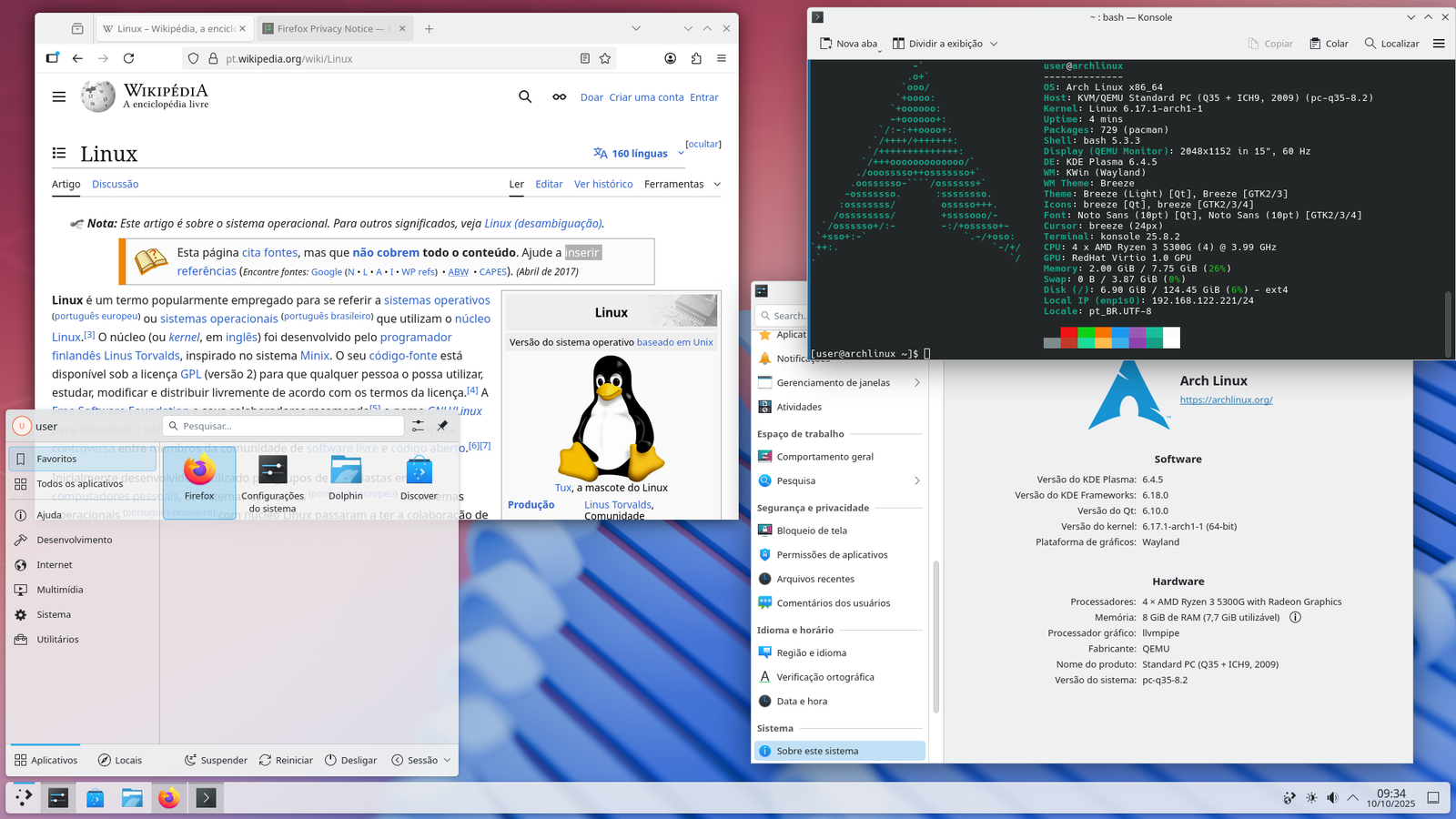Switch to Firefox Privacy Notice tab
Image resolution: width=1456 pixels, height=819 pixels.
[334, 28]
